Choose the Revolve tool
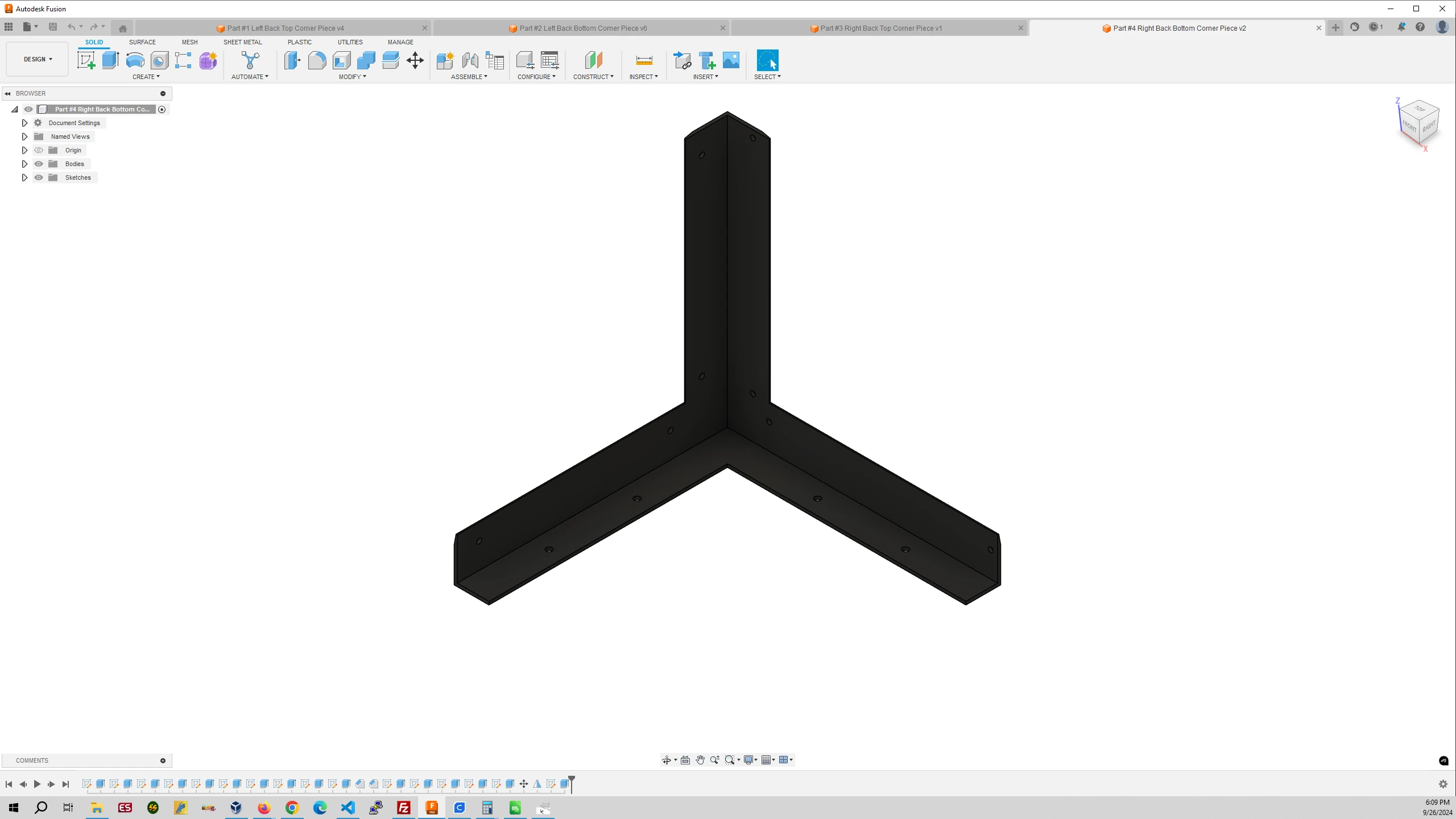This screenshot has width=1456, height=819. click(135, 60)
